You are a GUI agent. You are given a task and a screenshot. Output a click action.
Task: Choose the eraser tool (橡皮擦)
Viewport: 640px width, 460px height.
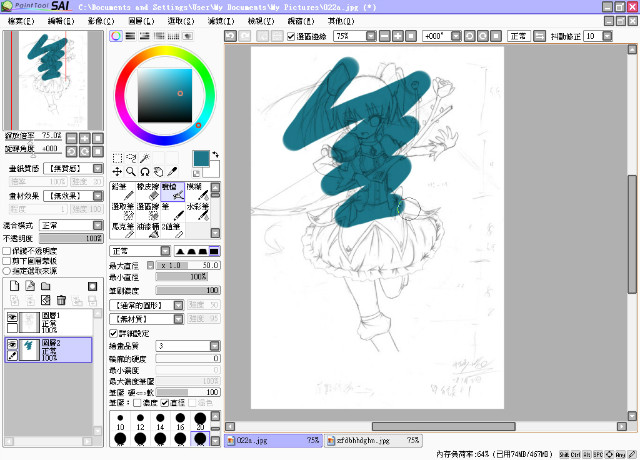148,191
